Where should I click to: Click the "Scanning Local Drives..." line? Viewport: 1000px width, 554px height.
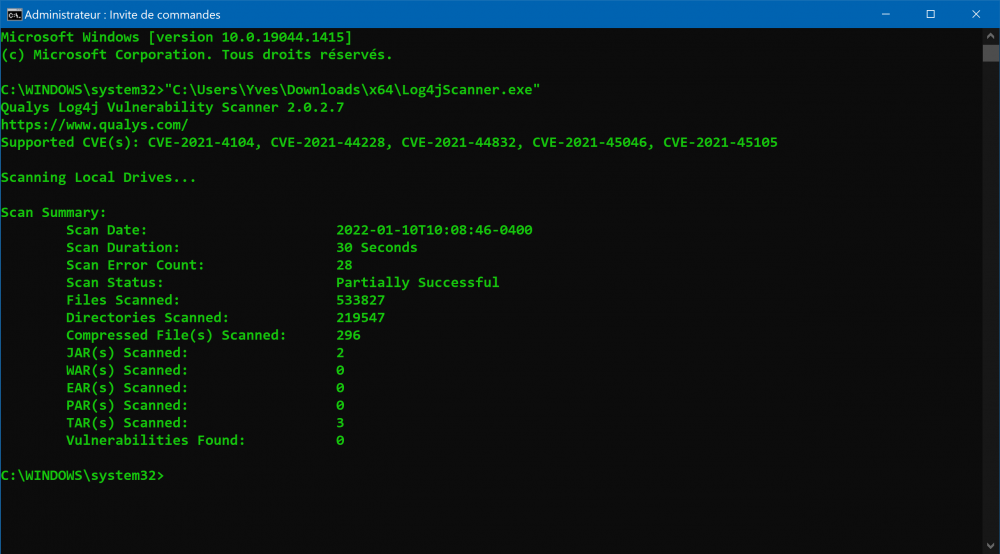(99, 178)
